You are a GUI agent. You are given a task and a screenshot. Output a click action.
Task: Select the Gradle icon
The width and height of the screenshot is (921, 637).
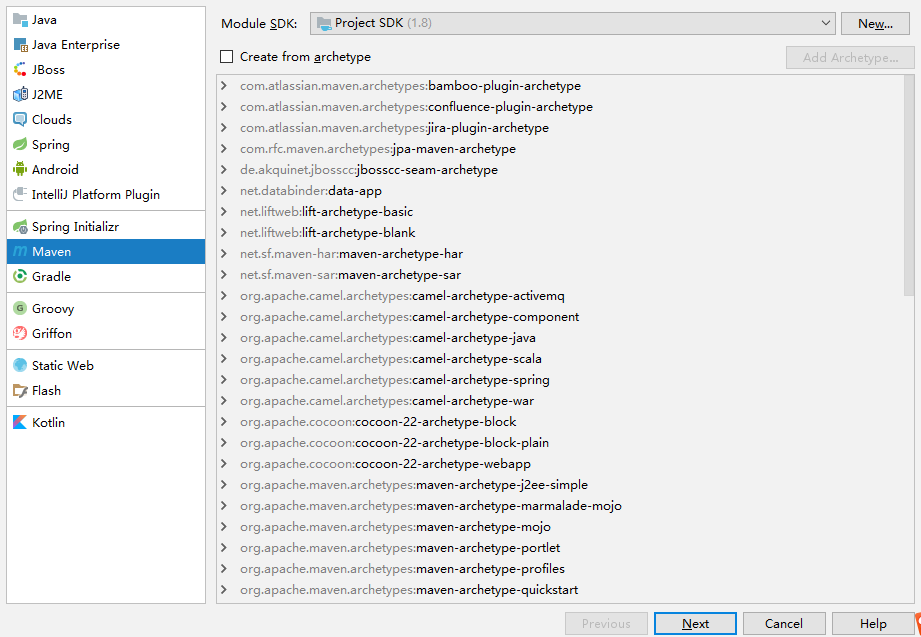[x=20, y=276]
